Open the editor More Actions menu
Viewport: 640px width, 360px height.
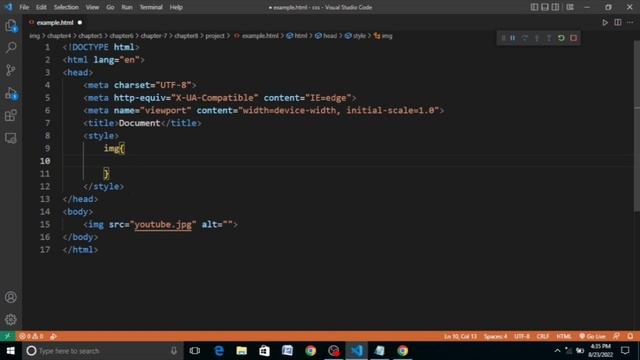tap(630, 22)
